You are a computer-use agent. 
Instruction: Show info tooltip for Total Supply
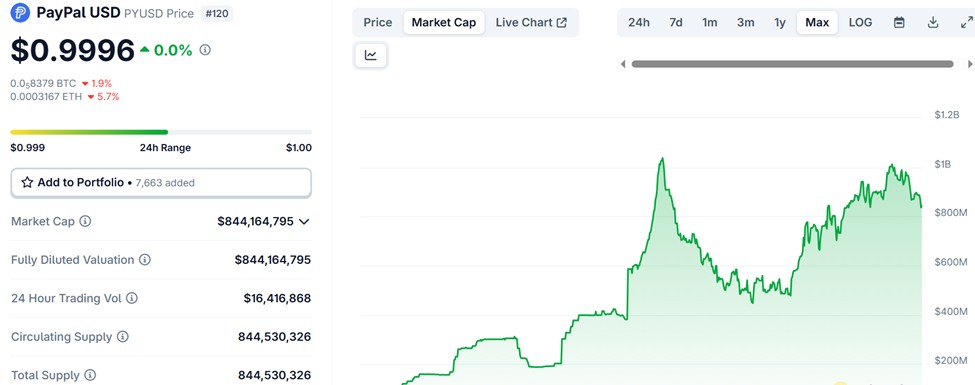pyautogui.click(x=90, y=375)
